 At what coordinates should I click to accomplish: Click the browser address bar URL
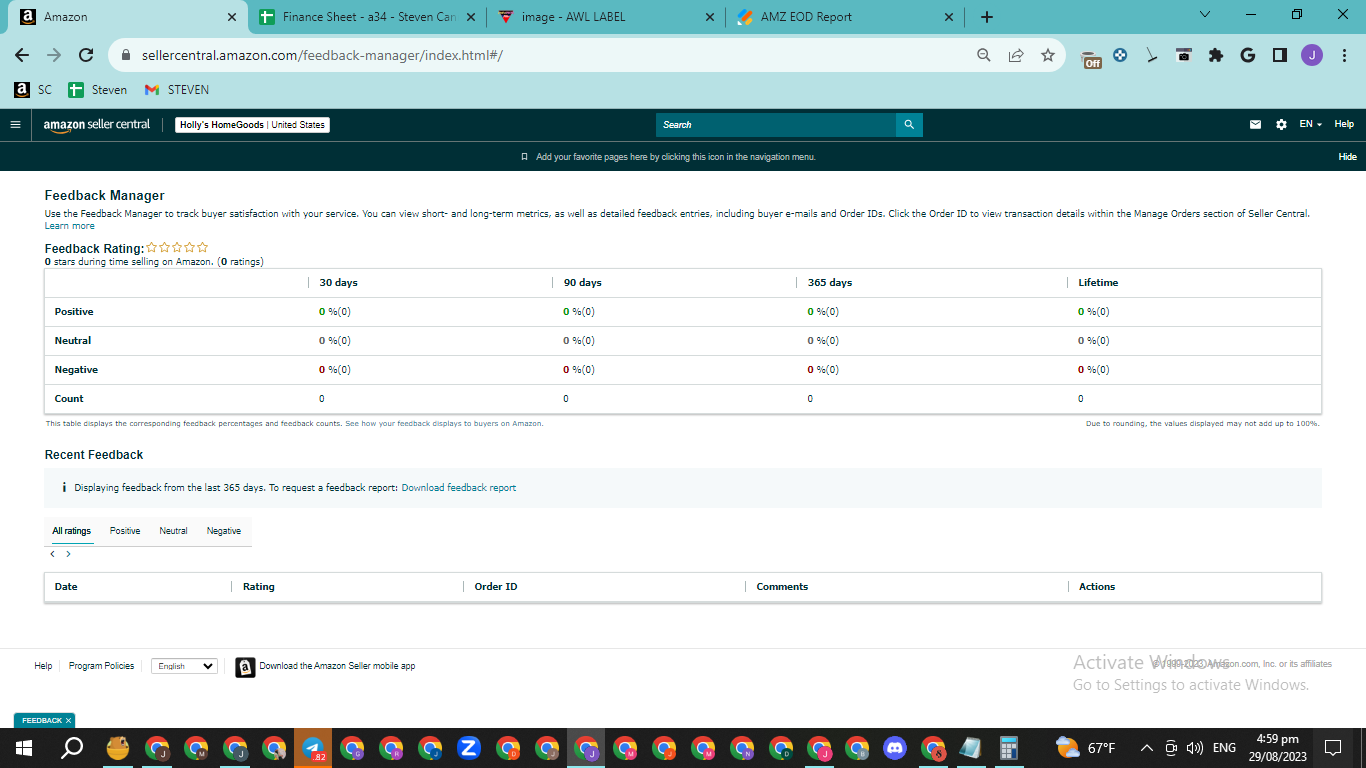pos(322,56)
